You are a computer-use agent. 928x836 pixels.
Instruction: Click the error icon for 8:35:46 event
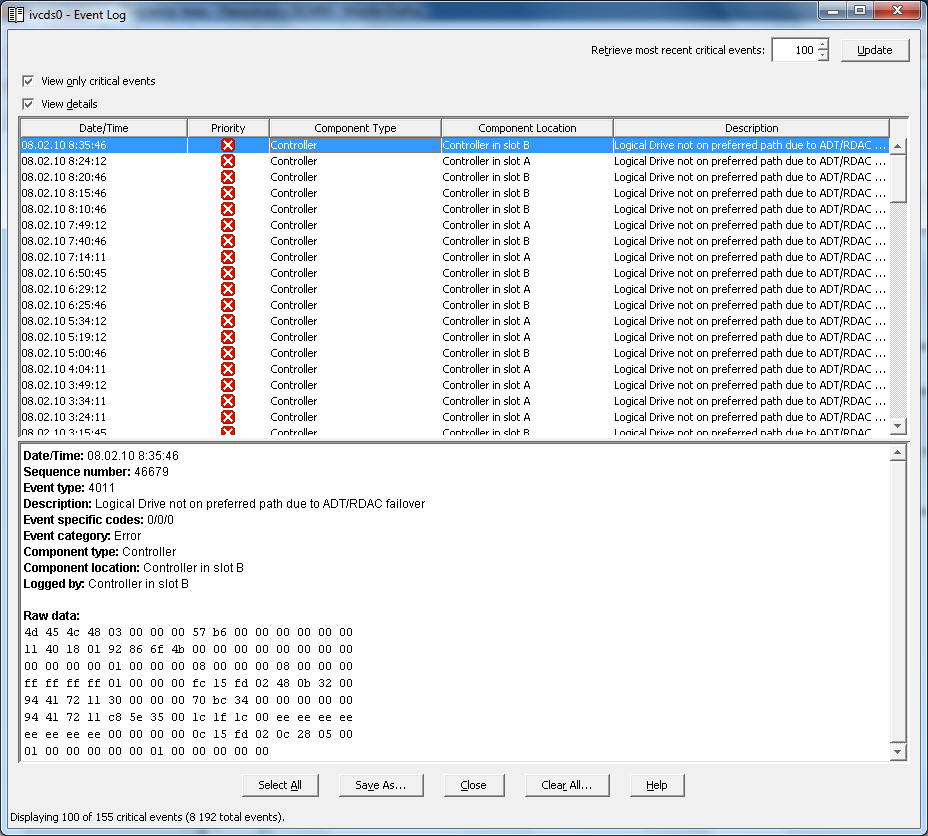[x=228, y=145]
